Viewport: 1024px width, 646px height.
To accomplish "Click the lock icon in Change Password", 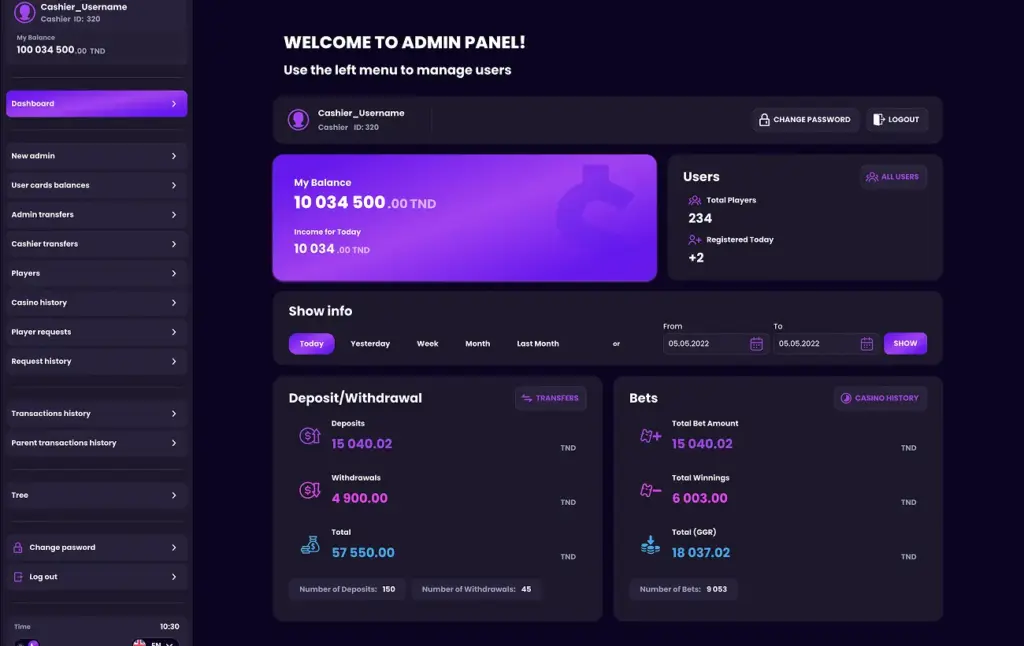I will tap(763, 120).
